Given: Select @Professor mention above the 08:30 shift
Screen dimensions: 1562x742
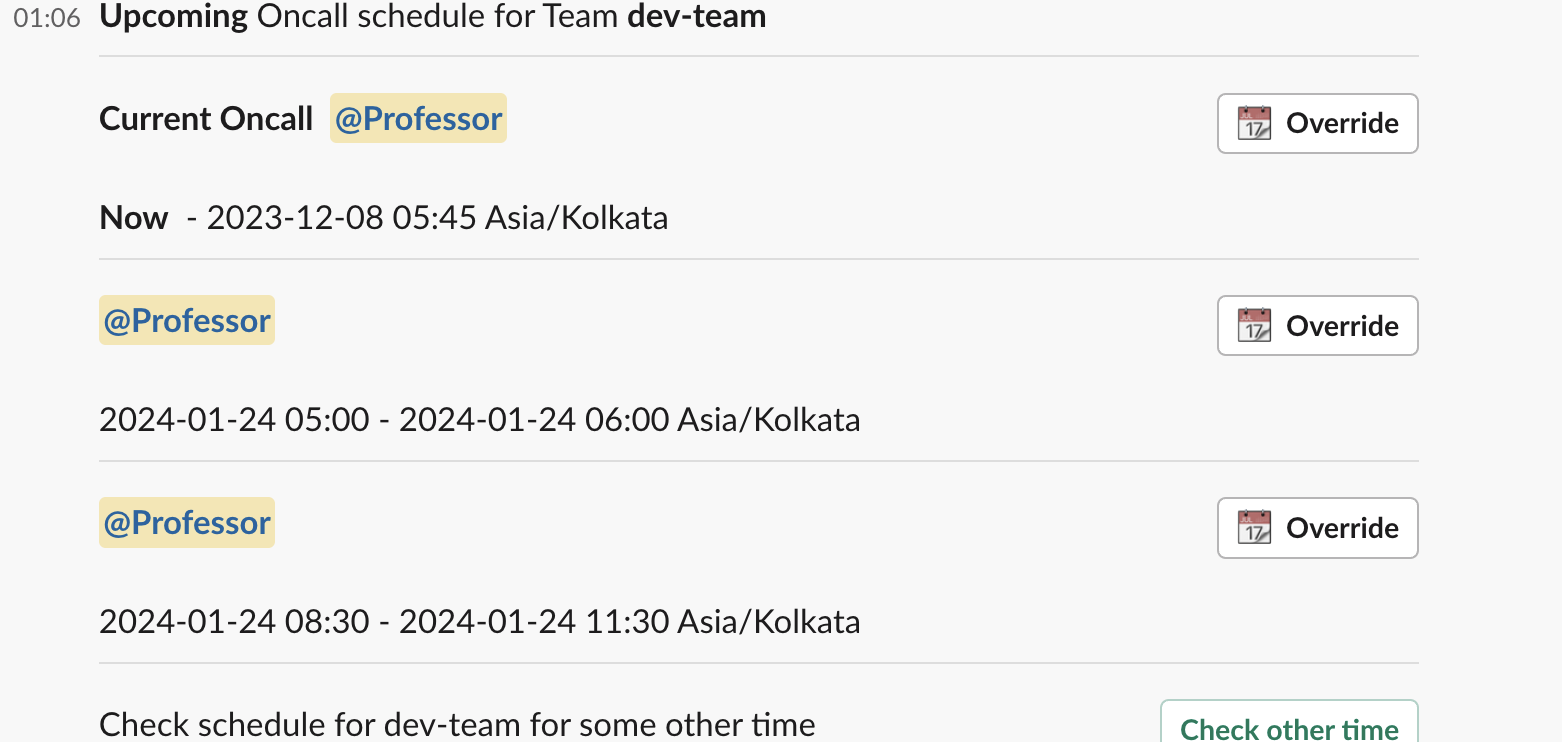Looking at the screenshot, I should (x=187, y=522).
